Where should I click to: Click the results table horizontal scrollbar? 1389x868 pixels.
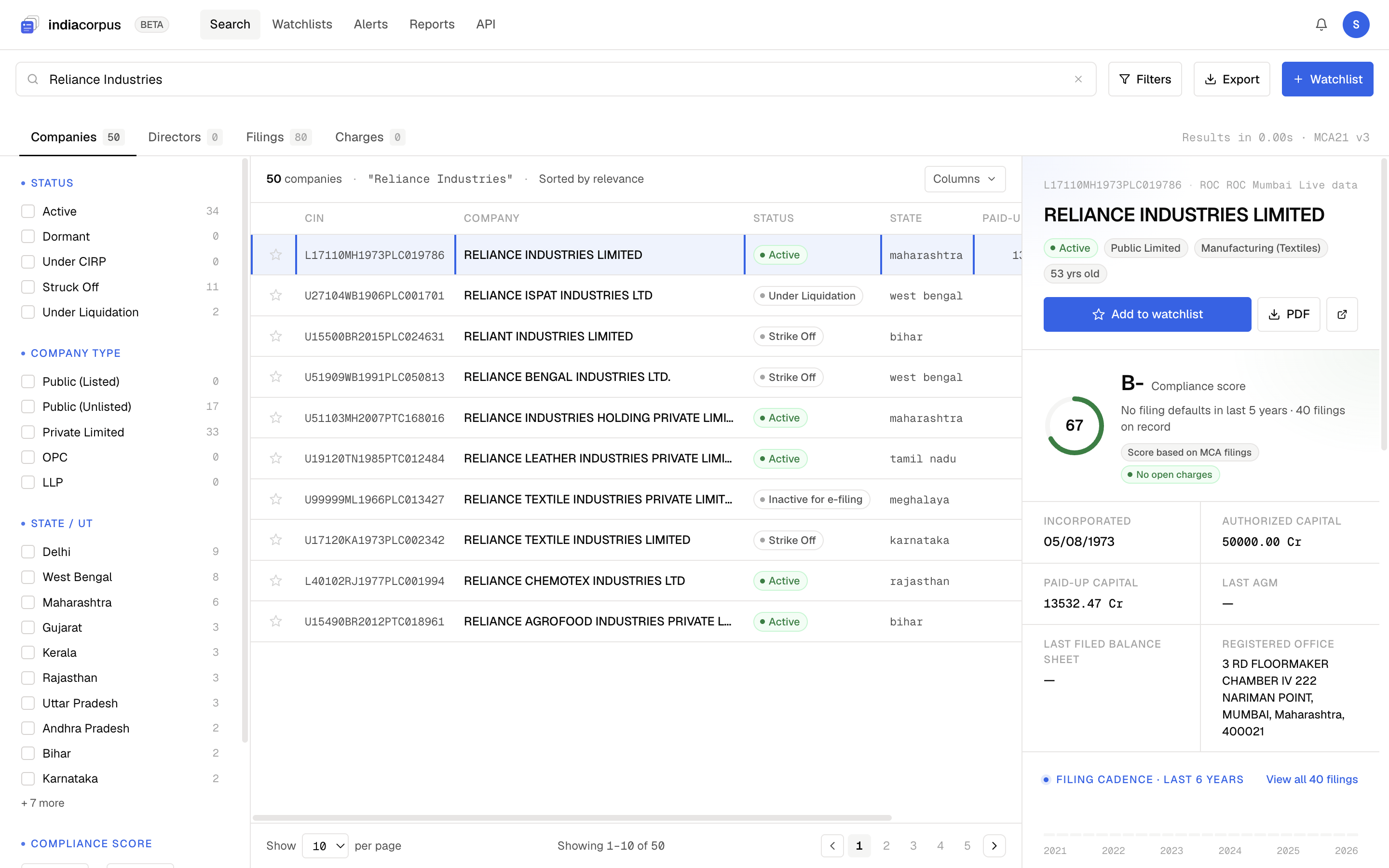coord(572,817)
